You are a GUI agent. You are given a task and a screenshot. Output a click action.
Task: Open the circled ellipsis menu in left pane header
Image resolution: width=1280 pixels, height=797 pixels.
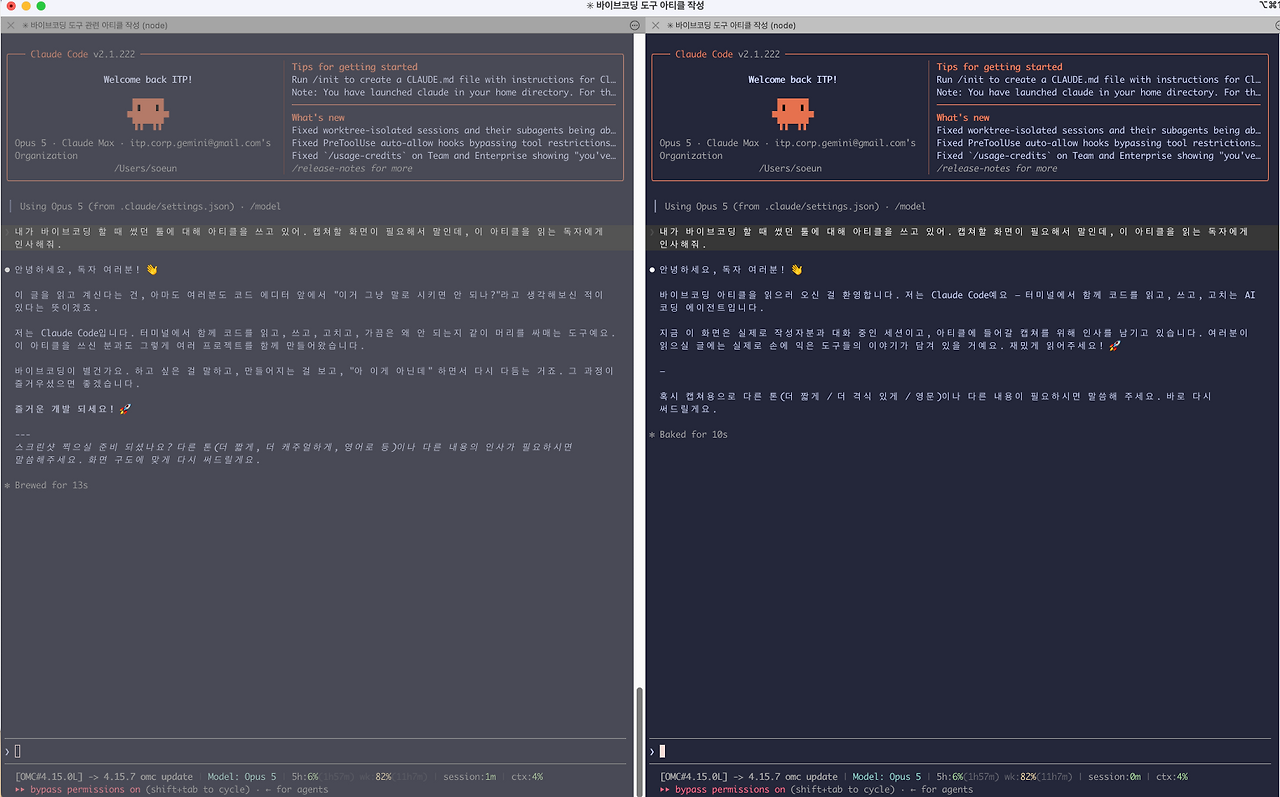(x=634, y=25)
